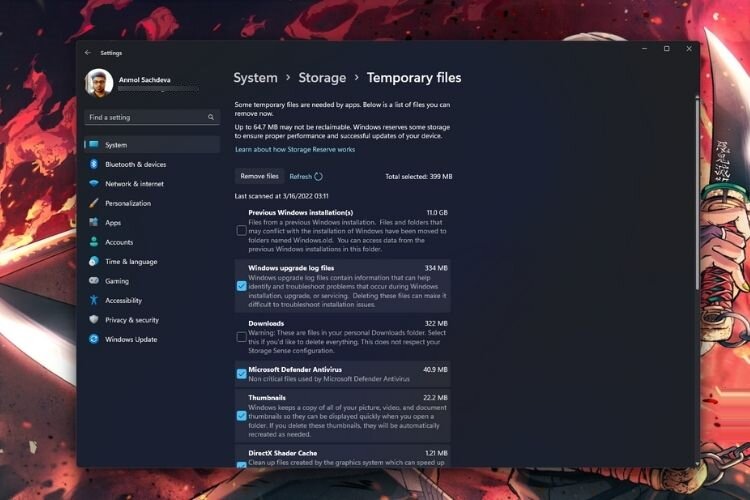The width and height of the screenshot is (750, 500).
Task: Open Windows Update sync icon
Action: click(x=94, y=339)
